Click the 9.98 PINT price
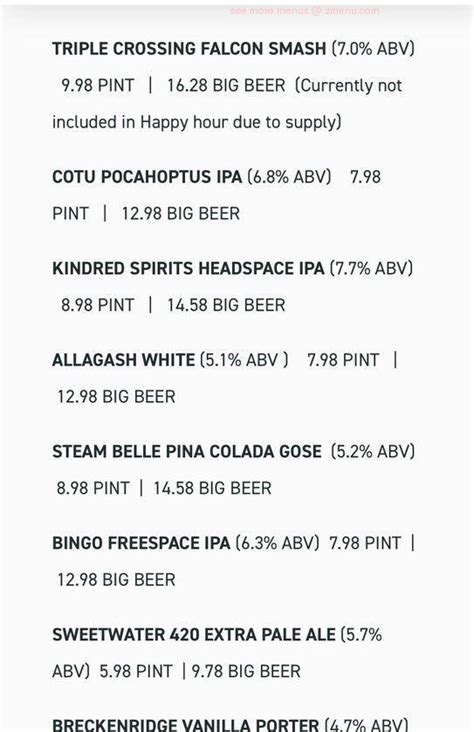The height and width of the screenshot is (732, 474). [x=98, y=85]
